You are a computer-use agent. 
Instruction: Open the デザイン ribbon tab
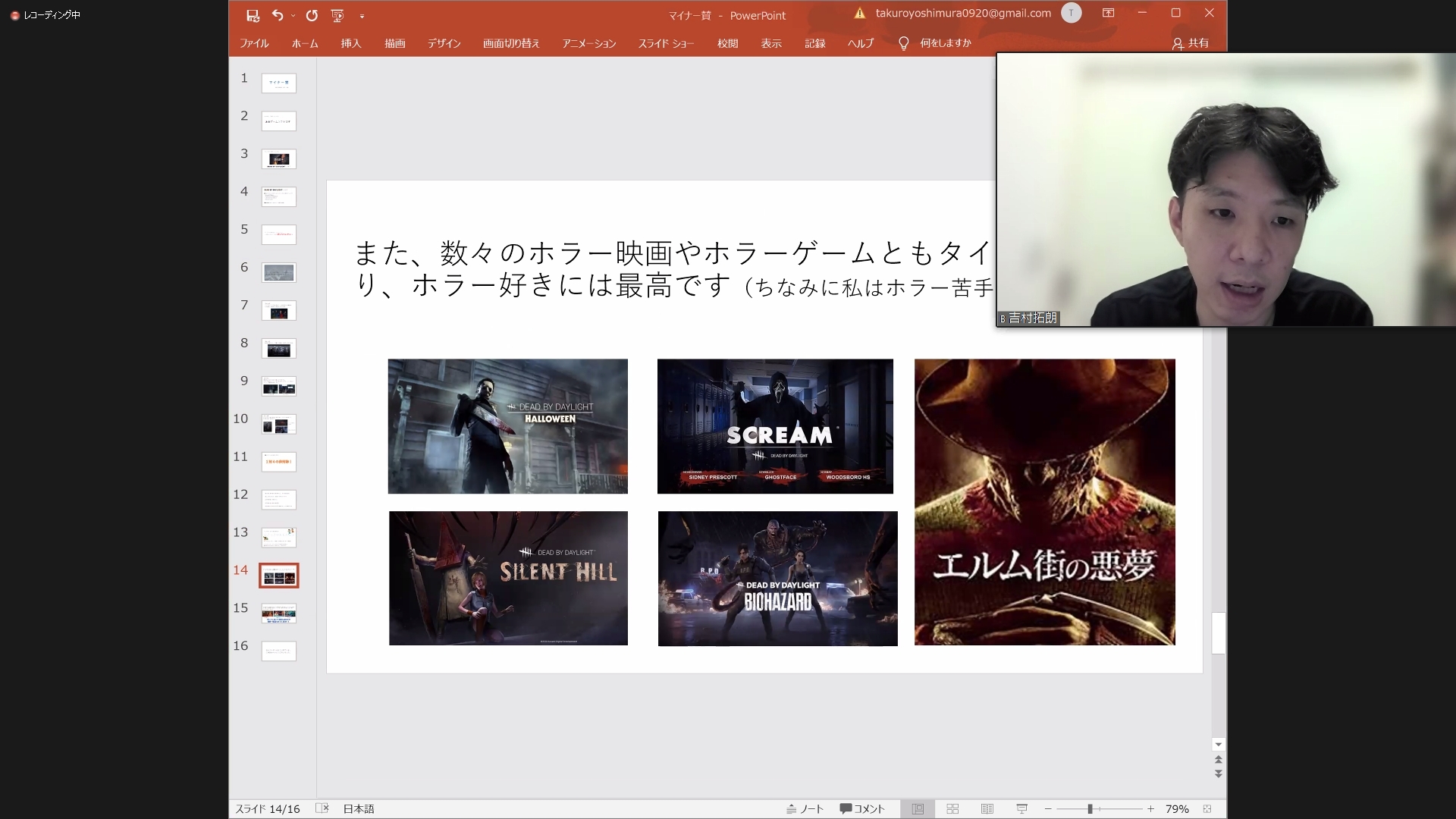point(444,43)
